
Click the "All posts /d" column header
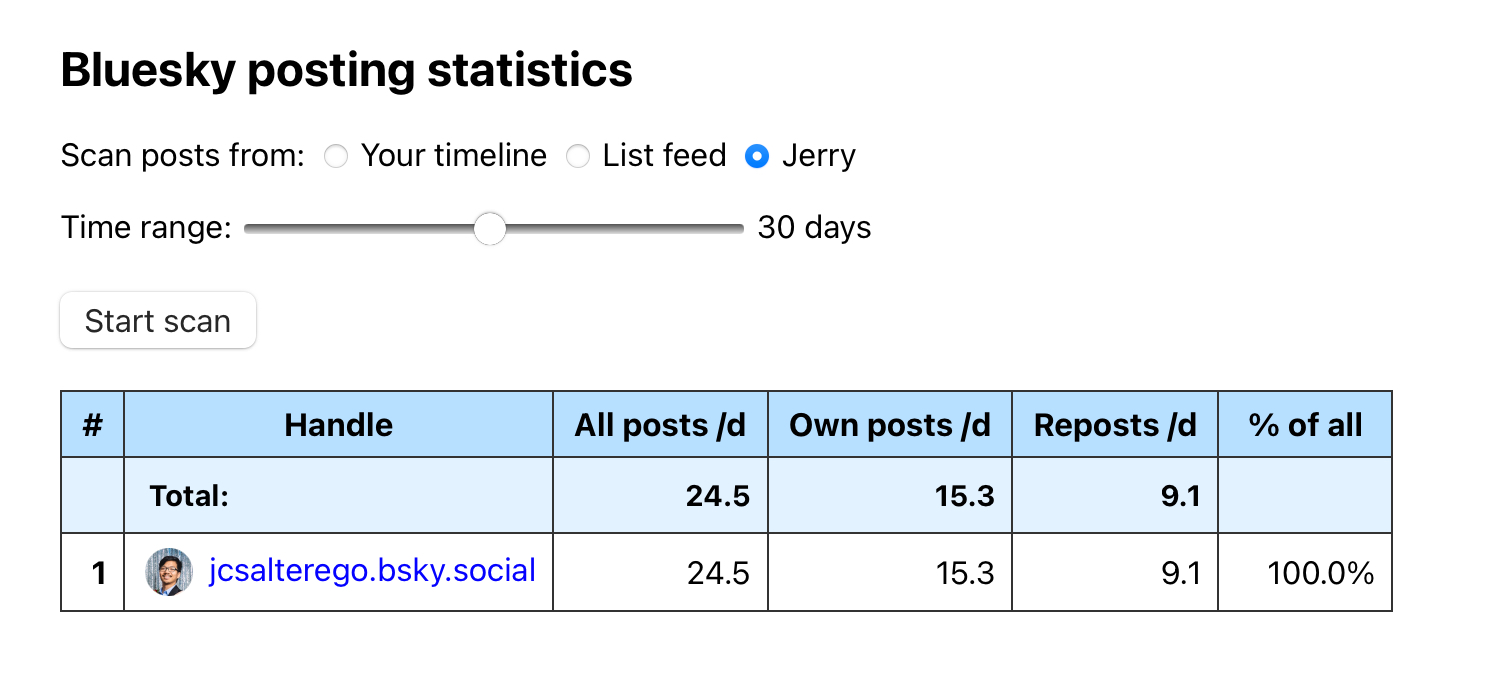coord(660,425)
